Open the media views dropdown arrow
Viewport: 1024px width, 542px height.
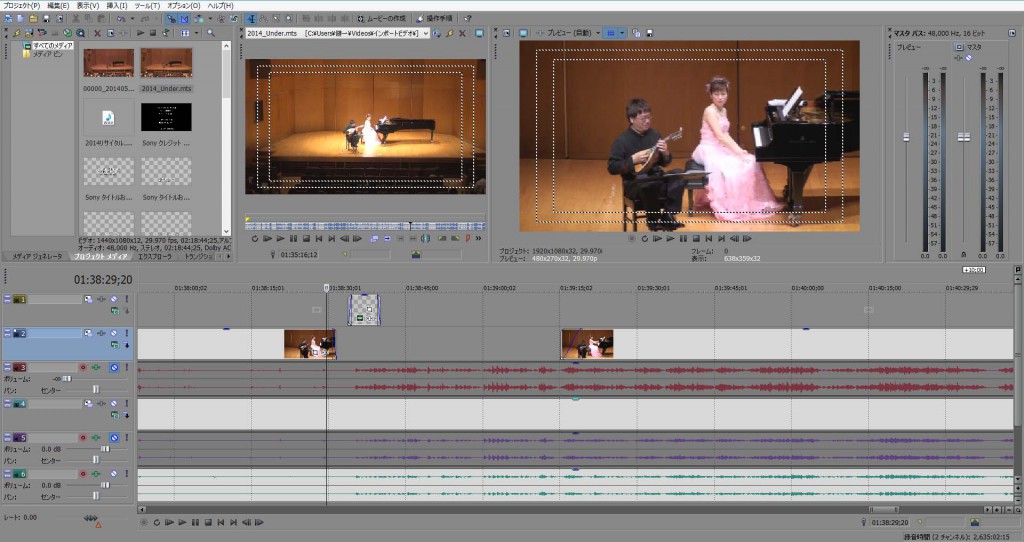click(x=196, y=33)
